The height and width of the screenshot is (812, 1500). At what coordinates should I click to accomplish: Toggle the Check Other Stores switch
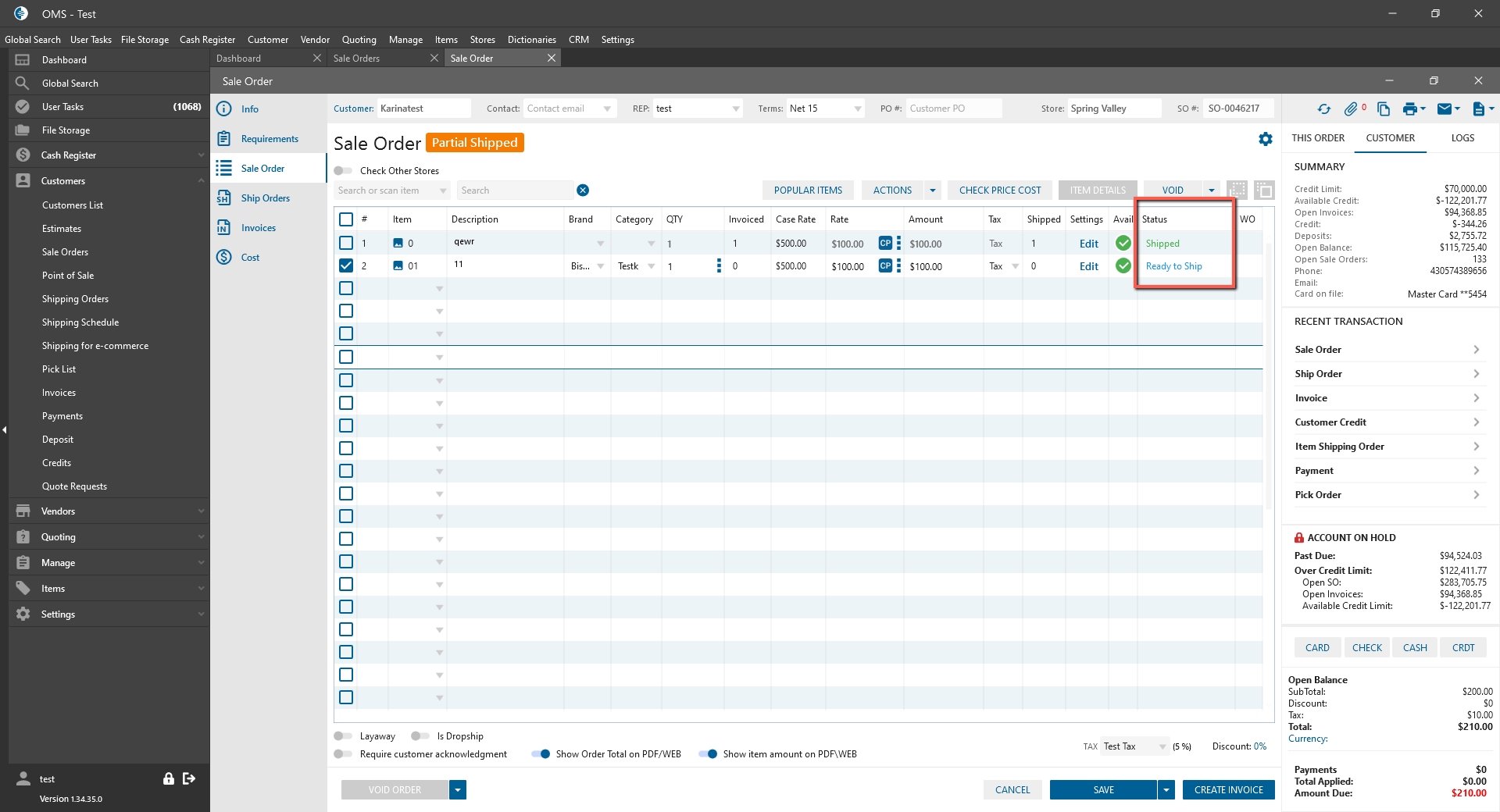pos(343,171)
